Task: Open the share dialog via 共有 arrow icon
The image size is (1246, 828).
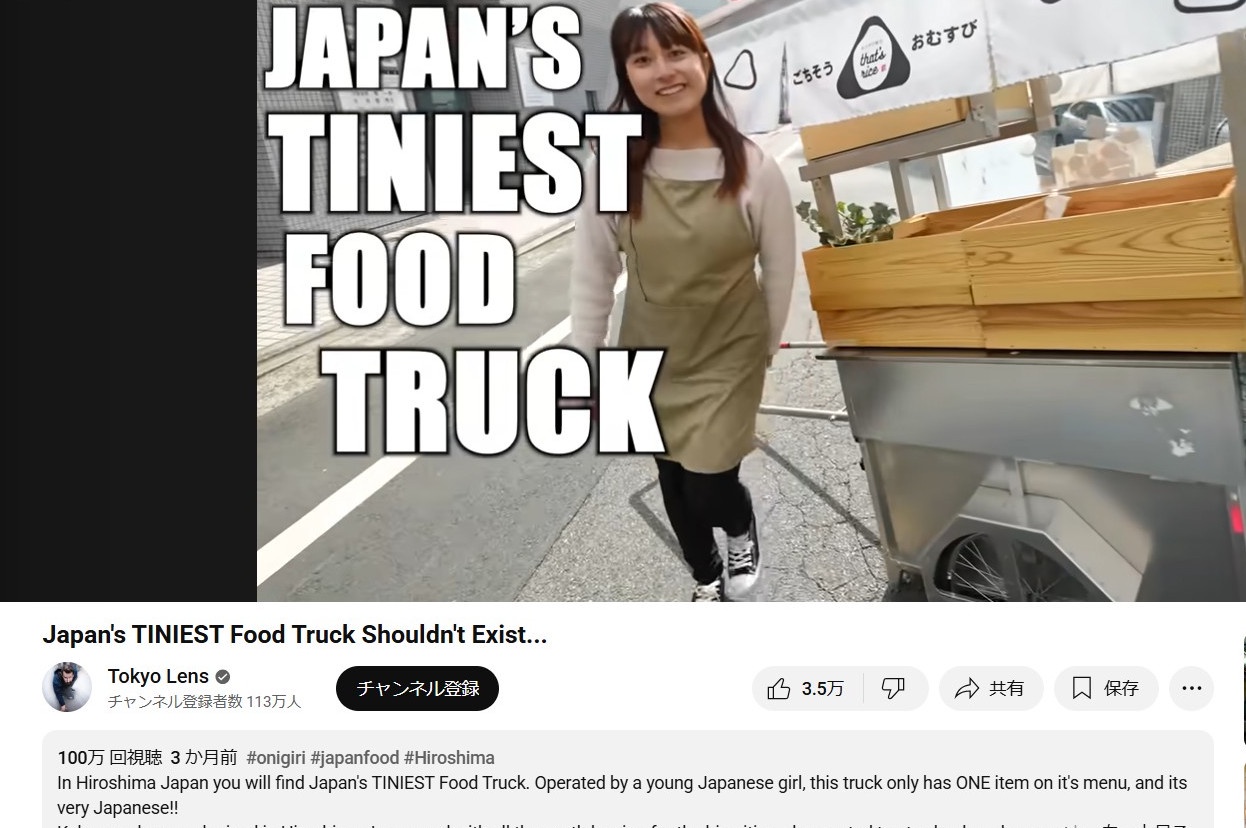Action: pyautogui.click(x=990, y=688)
